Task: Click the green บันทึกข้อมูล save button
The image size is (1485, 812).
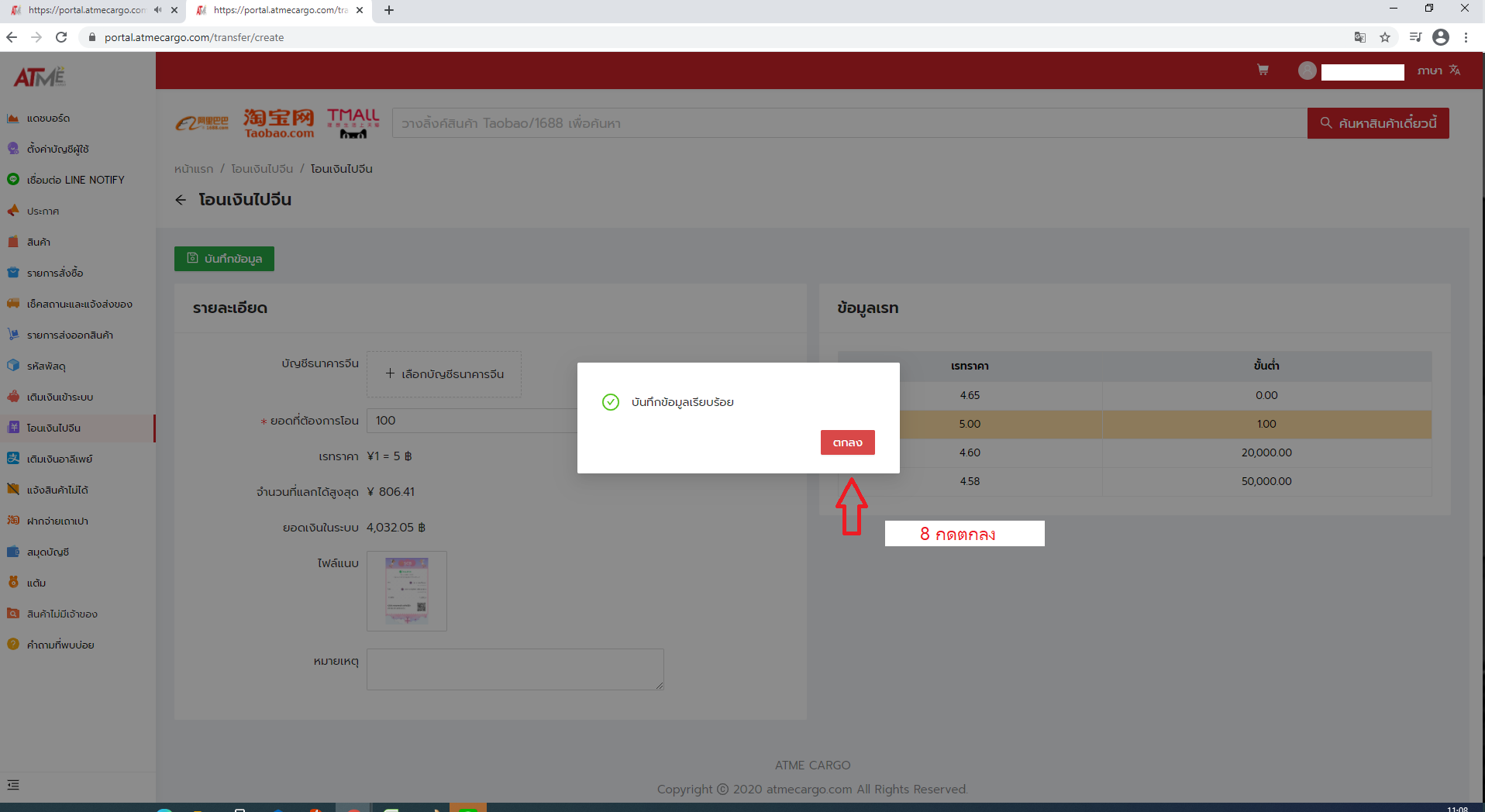Action: [x=224, y=259]
